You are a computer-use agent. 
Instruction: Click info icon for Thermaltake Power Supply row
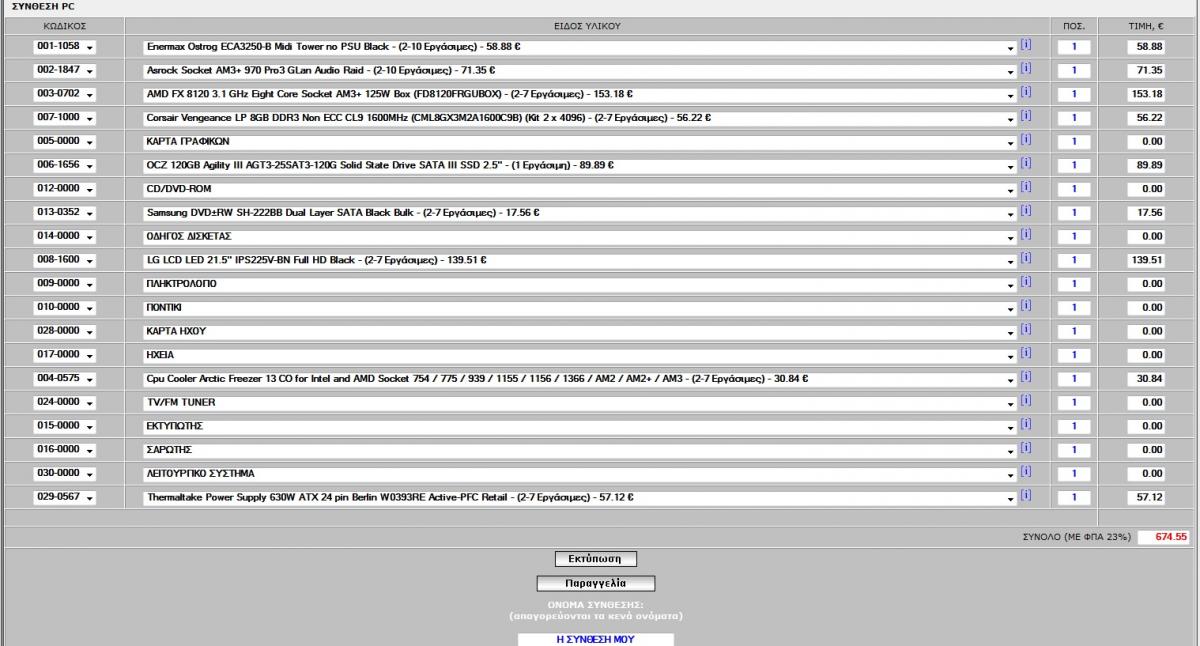(1025, 496)
